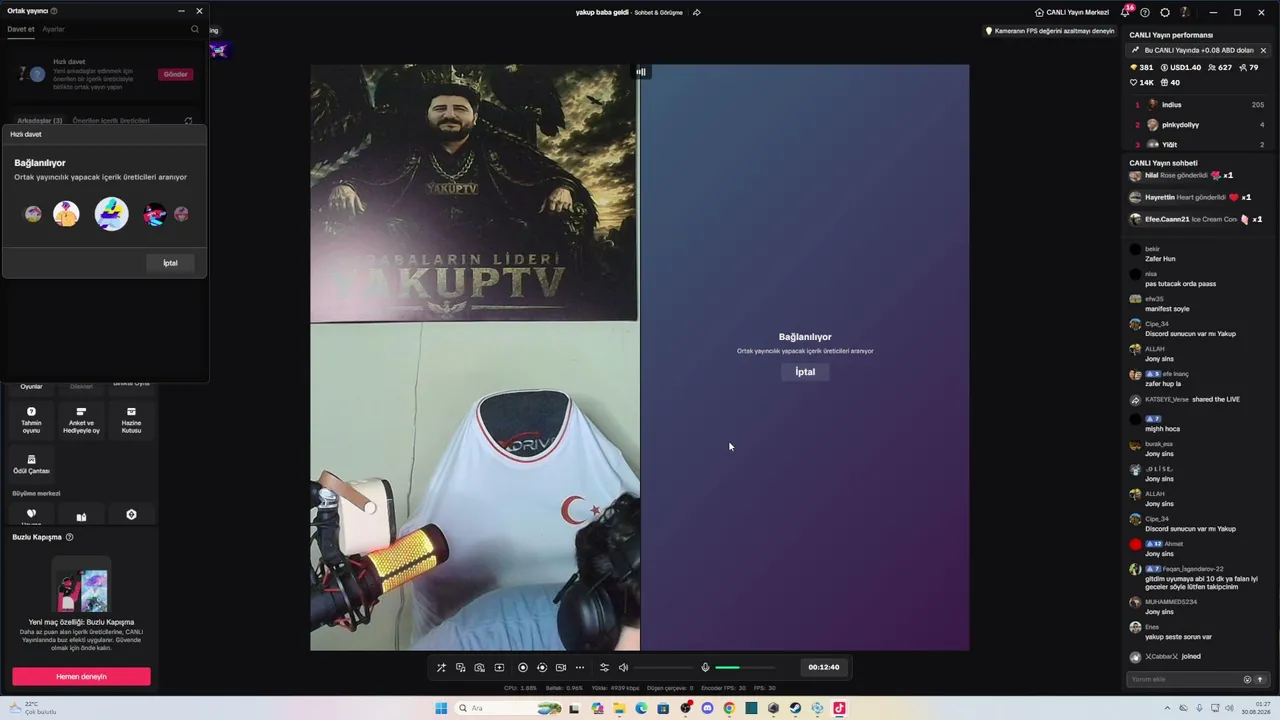
Task: Open the 627 viewers count stat
Action: pyautogui.click(x=1220, y=68)
